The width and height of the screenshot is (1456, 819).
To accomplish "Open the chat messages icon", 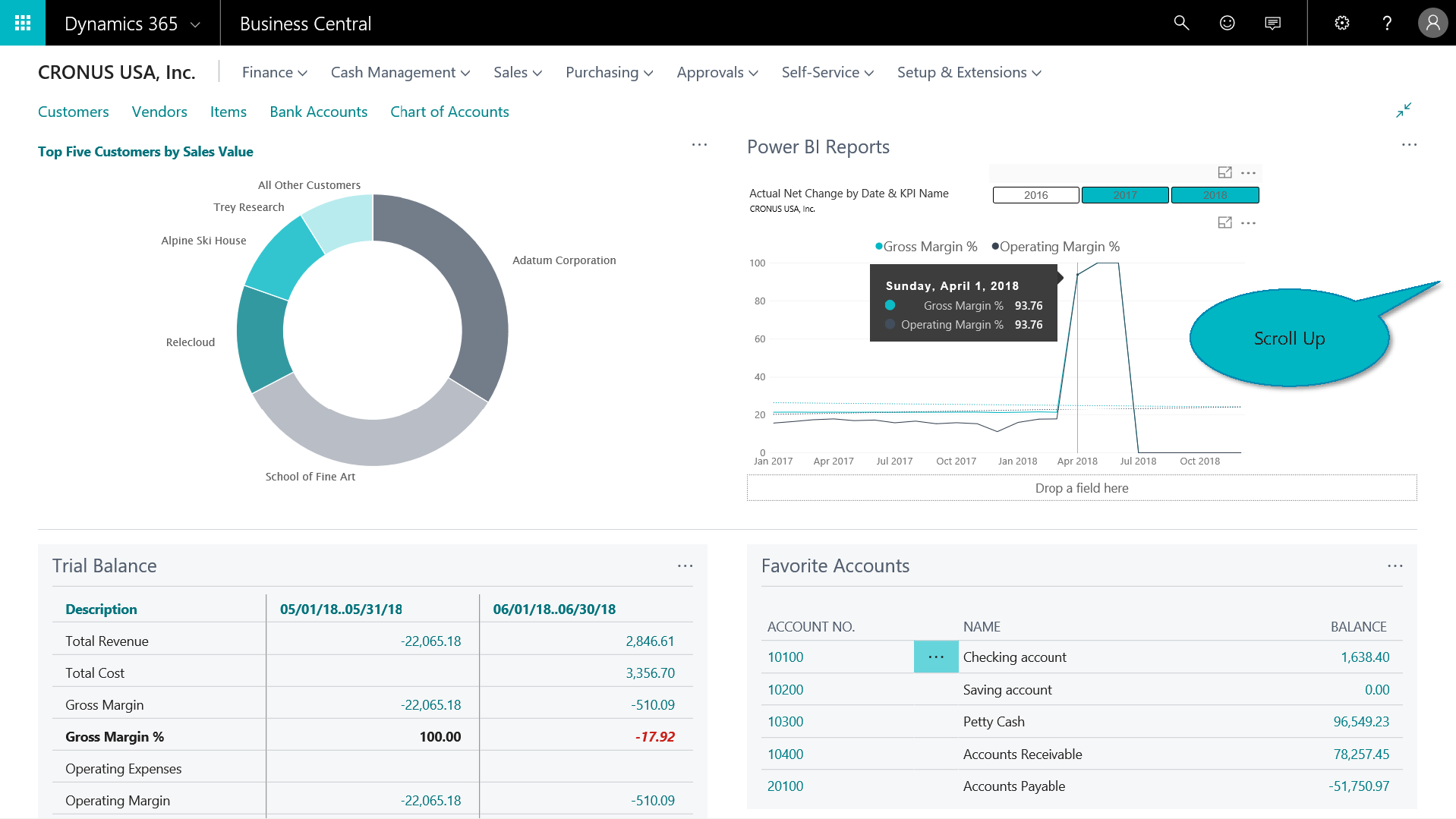I will tap(1272, 23).
